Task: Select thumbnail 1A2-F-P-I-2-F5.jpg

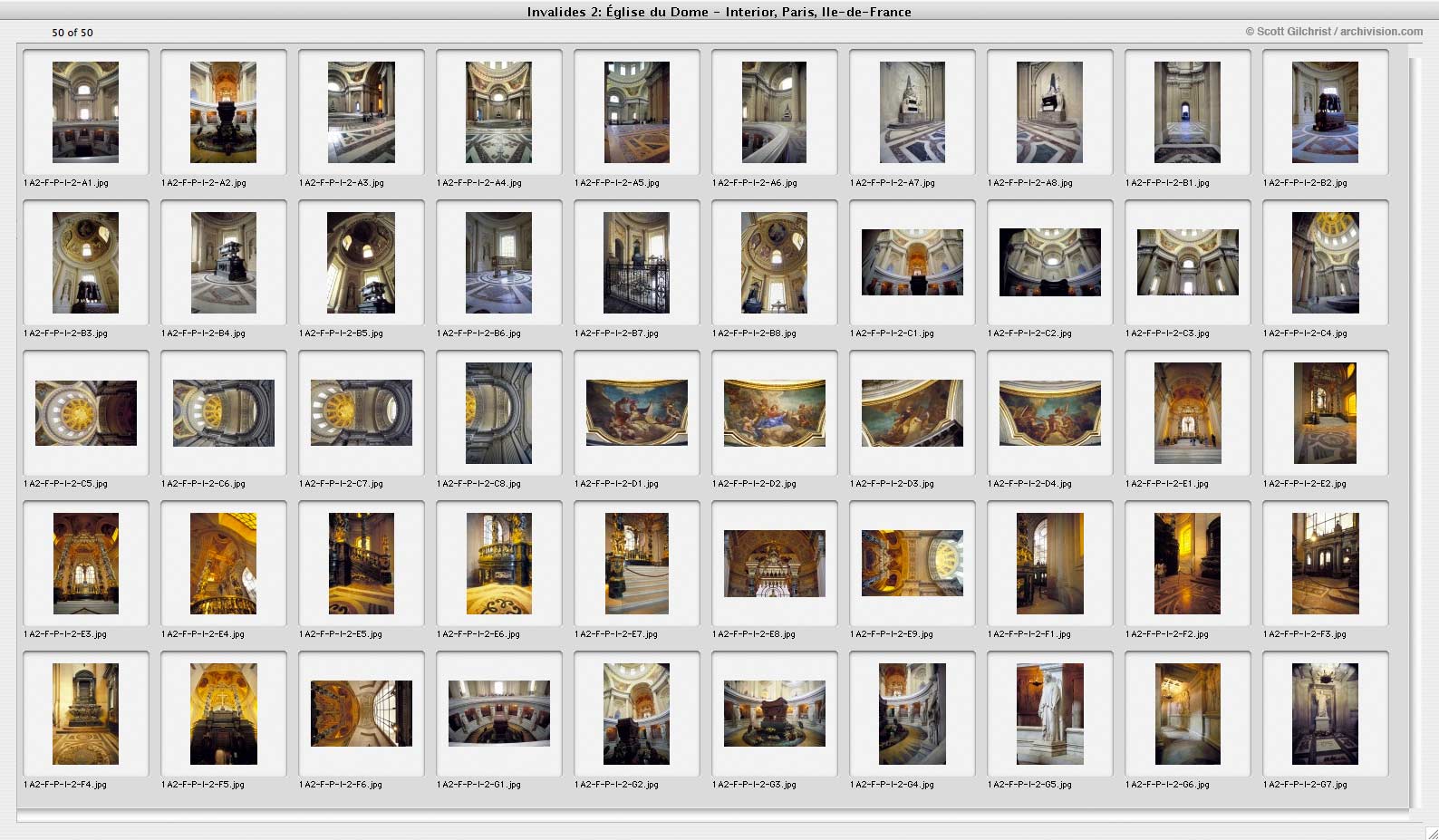Action: tap(224, 714)
